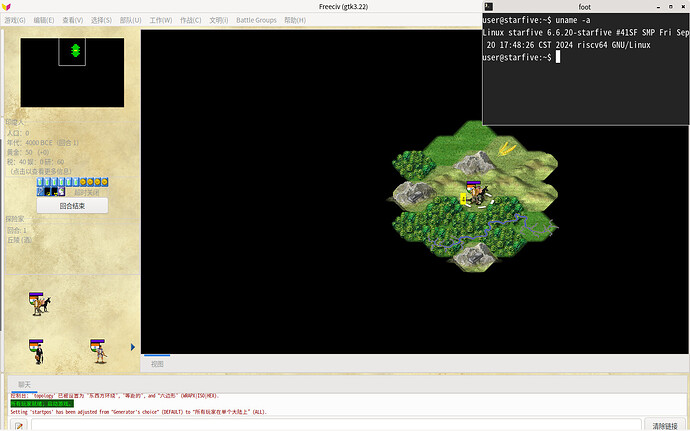This screenshot has width=690, height=431.
Task: Click the 年代: 4000 BCE info line
Action: coord(43,143)
